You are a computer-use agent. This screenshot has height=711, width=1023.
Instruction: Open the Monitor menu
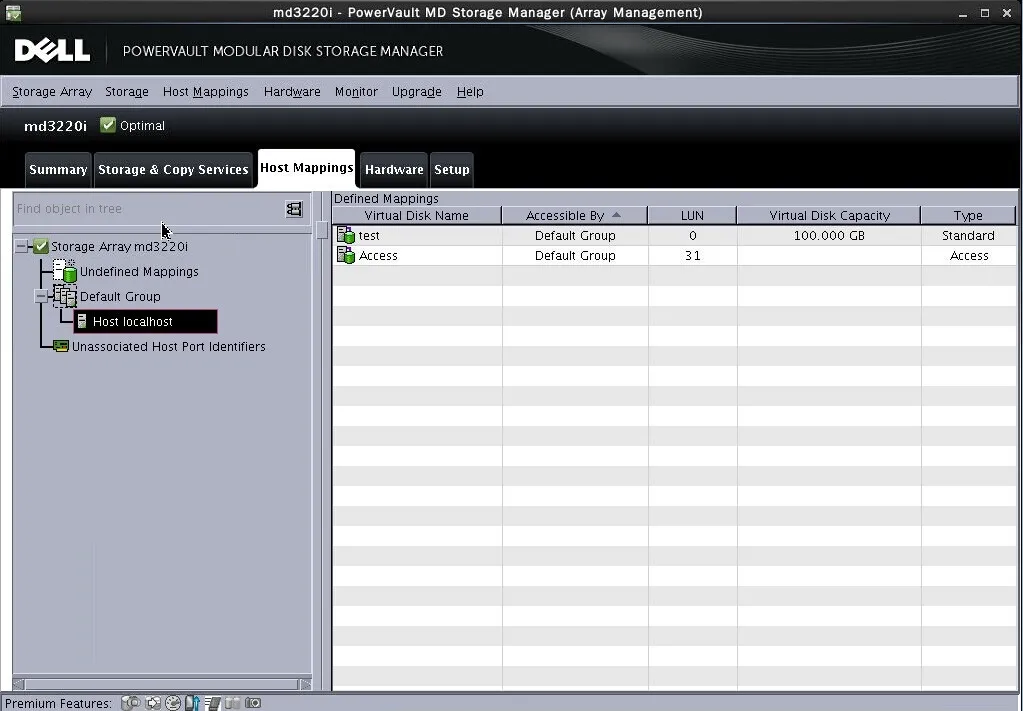click(x=356, y=92)
